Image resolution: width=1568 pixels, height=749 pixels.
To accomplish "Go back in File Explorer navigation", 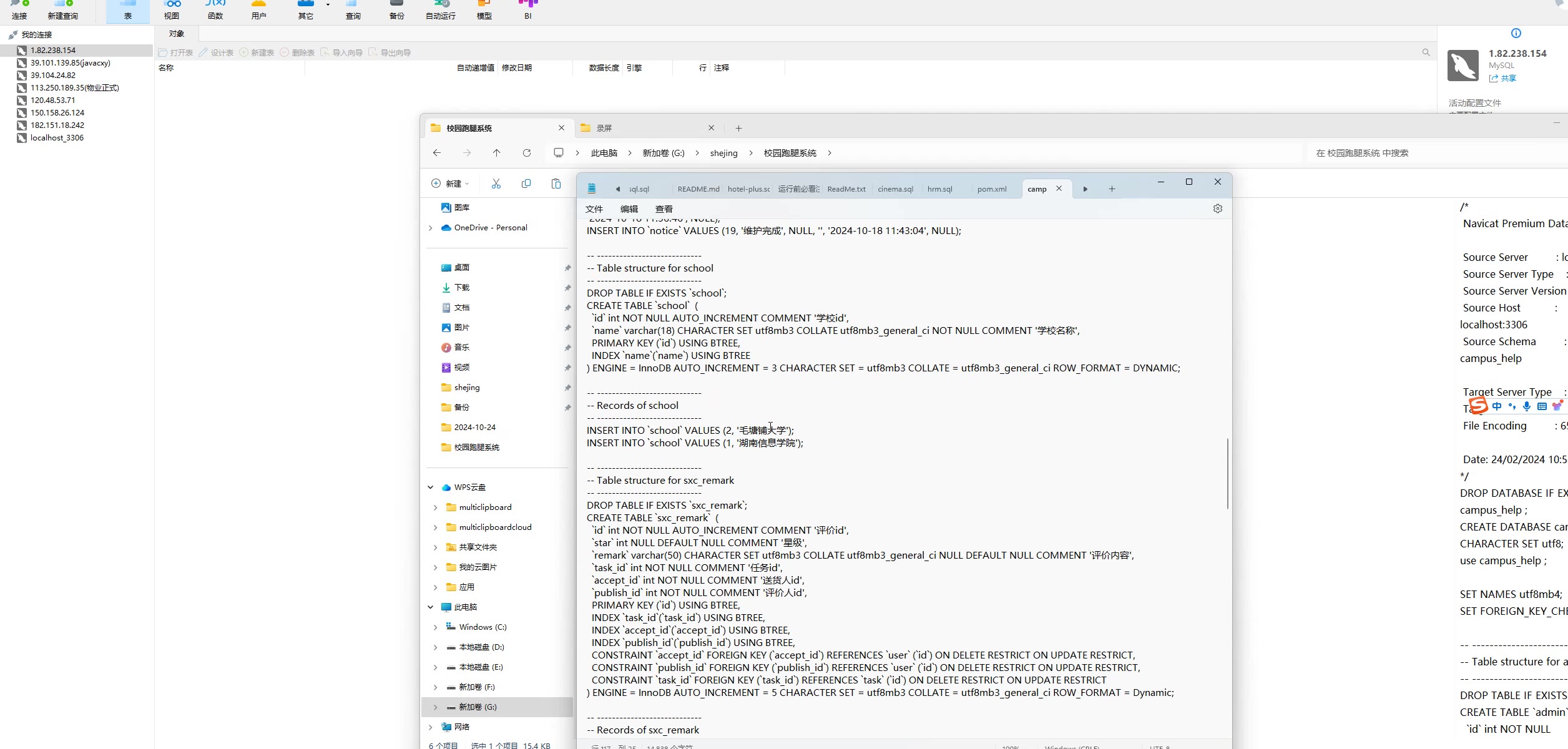I will point(437,153).
